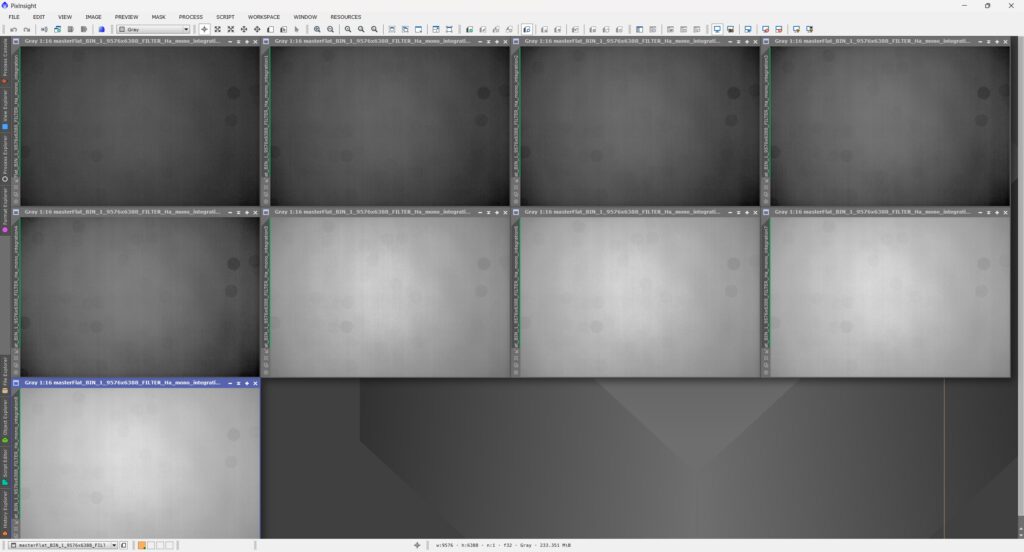This screenshot has width=1024, height=552.
Task: Click the blue cube icon in toolbar
Action: (101, 29)
